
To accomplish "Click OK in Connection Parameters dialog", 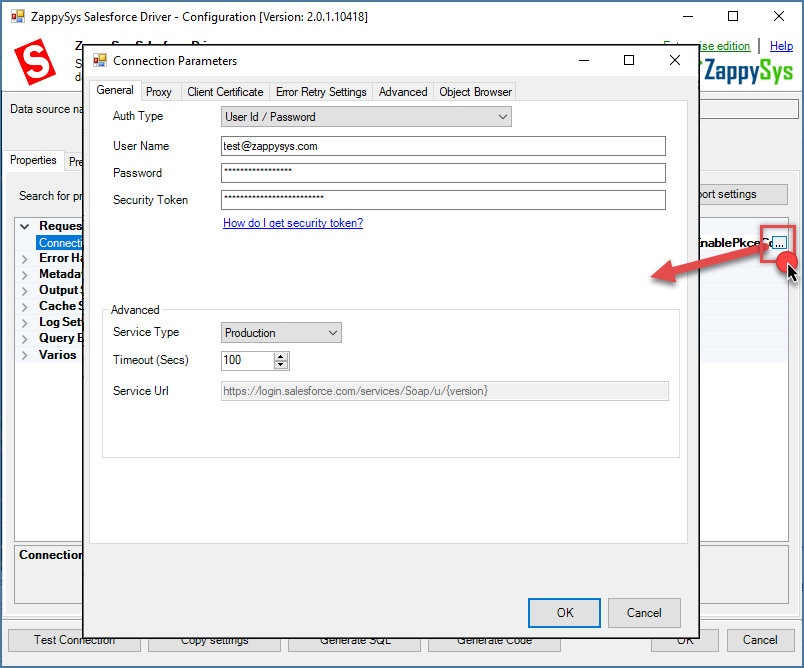I will click(x=564, y=613).
